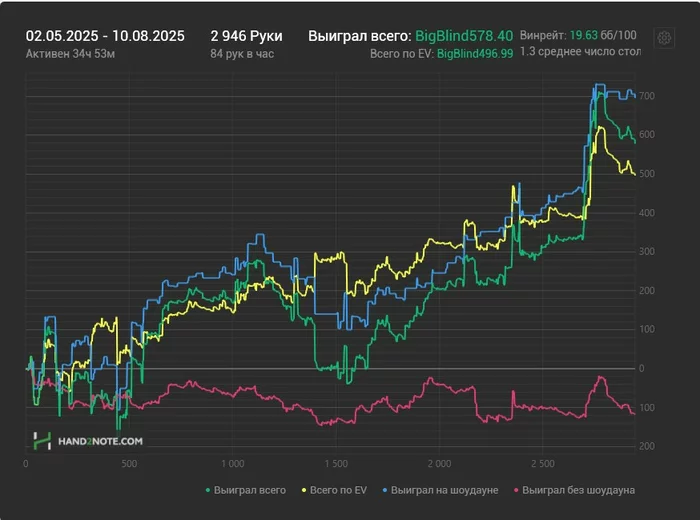Click the 'Активен 34ч 53м' active time text
Image resolution: width=700 pixels, height=520 pixels.
[x=70, y=54]
